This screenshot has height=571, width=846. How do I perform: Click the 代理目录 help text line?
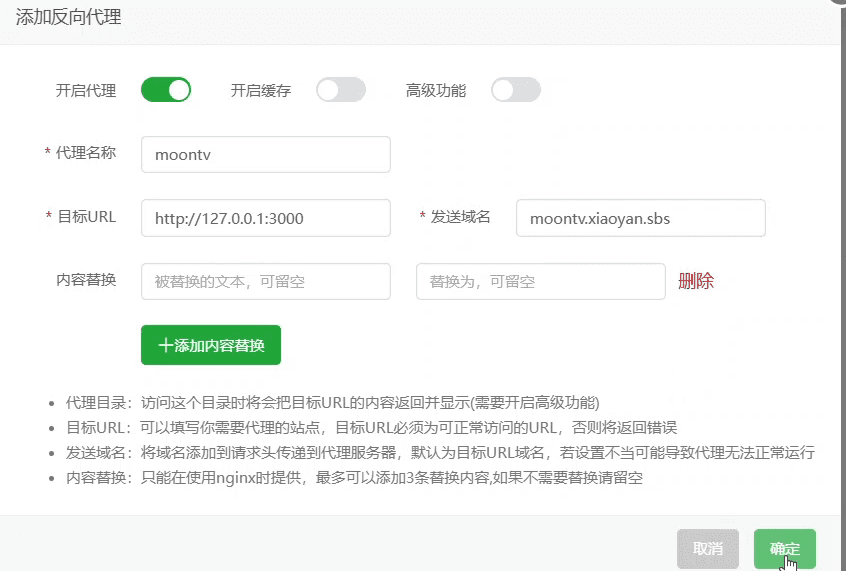pyautogui.click(x=332, y=403)
